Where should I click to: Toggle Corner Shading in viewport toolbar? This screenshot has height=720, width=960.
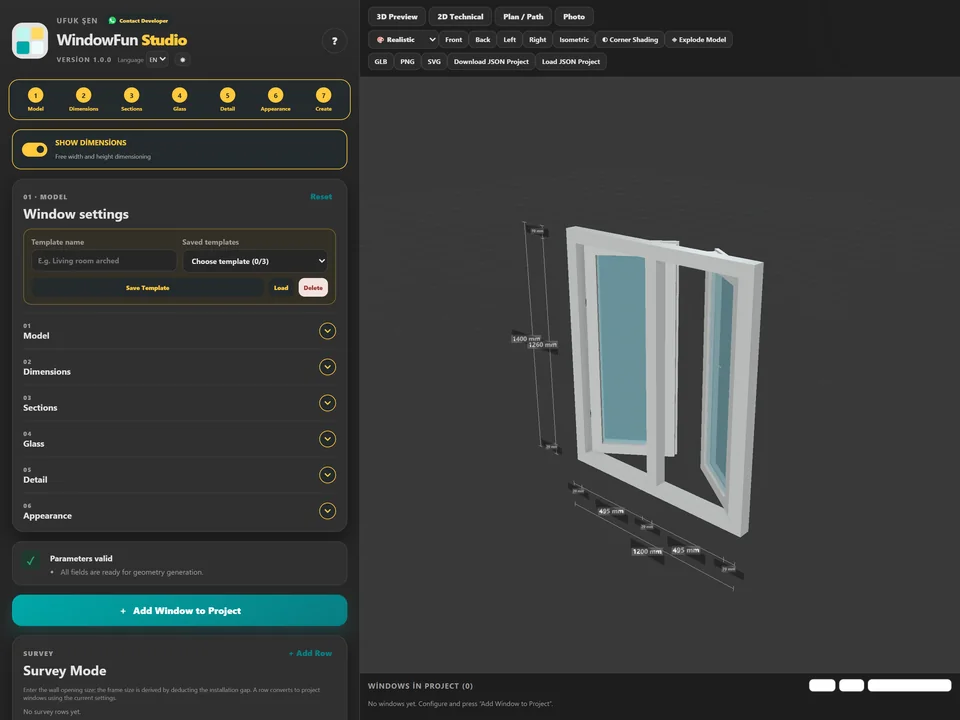(x=630, y=40)
